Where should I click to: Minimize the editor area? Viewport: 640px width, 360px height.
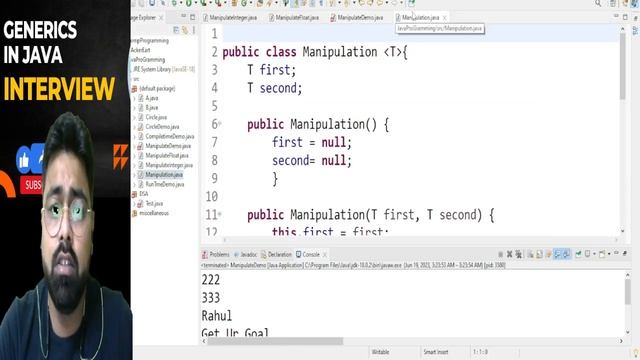click(x=616, y=17)
